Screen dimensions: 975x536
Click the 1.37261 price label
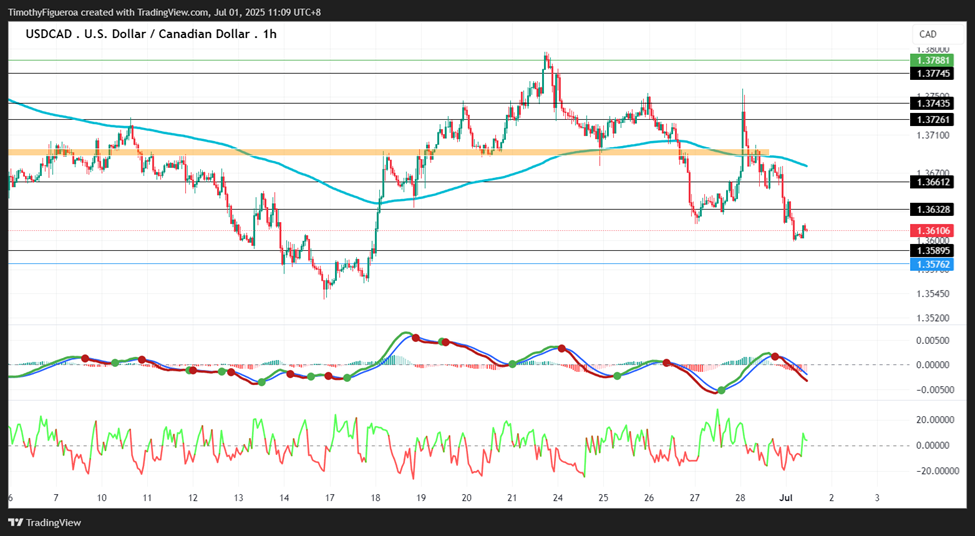click(931, 119)
